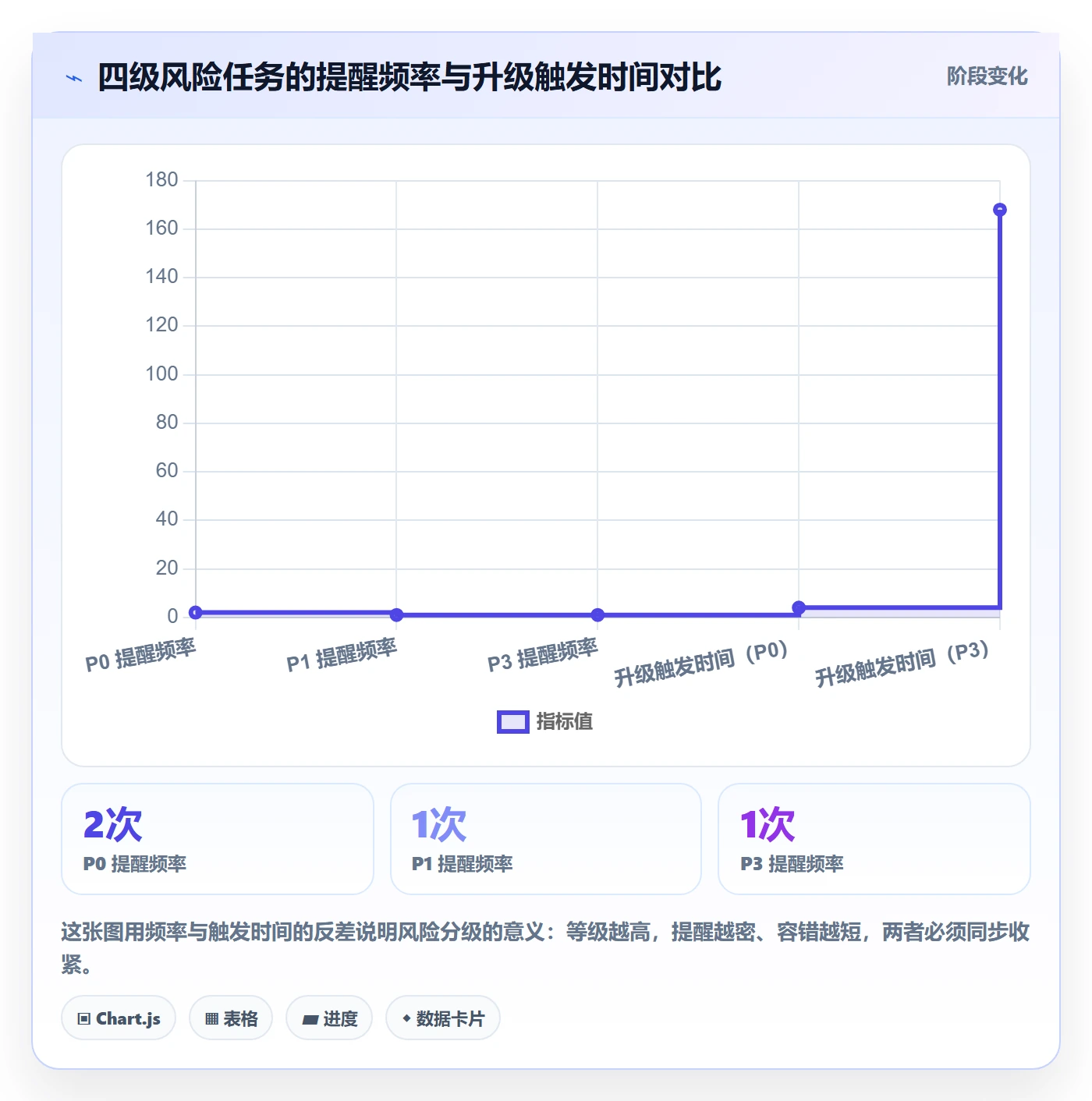Click the 升级触发时间（P3）data point at top
Viewport: 1092px width, 1101px height.
[1000, 210]
